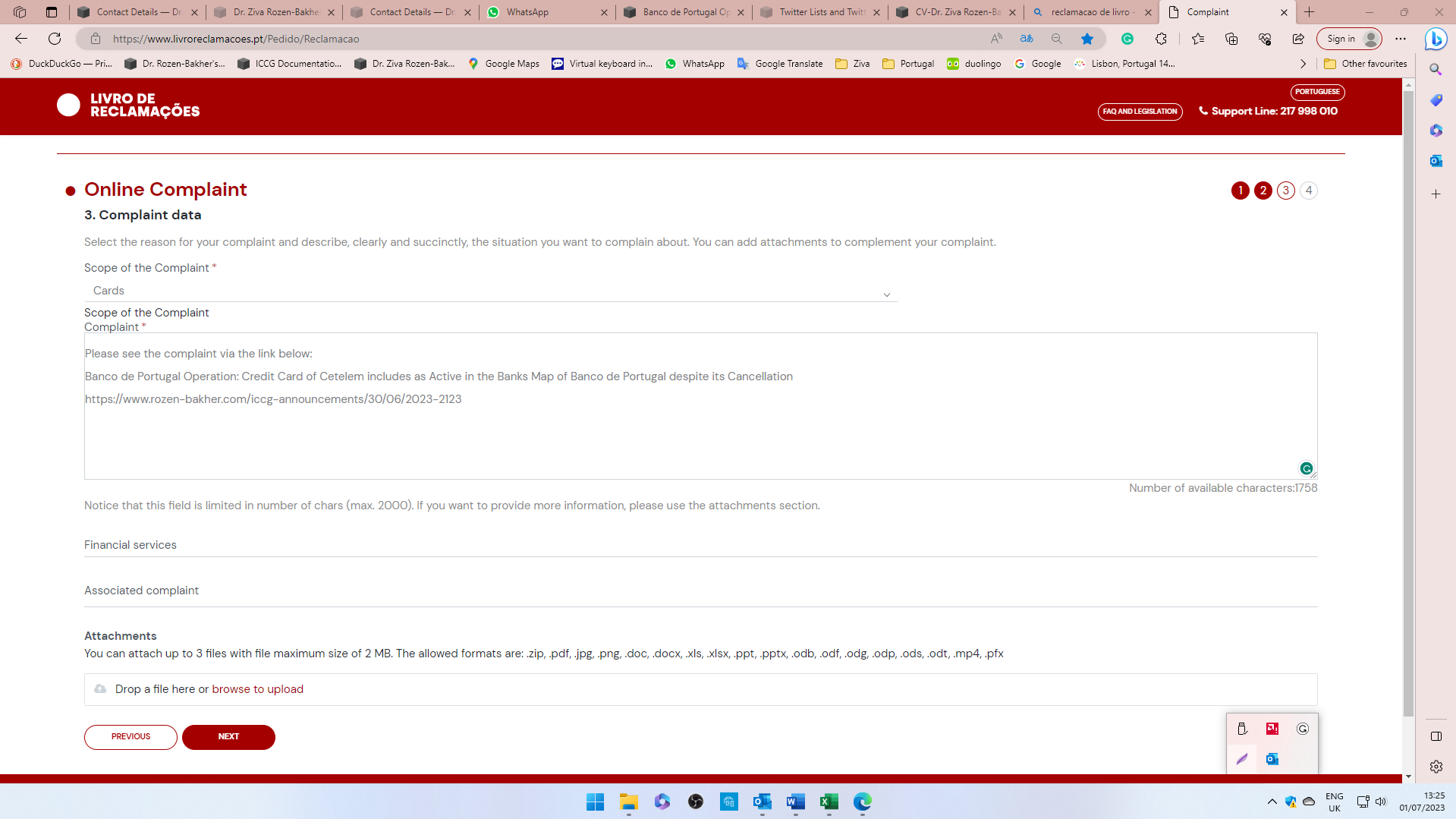Open the Other favourites dropdown
The height and width of the screenshot is (819, 1456).
coord(1364,64)
